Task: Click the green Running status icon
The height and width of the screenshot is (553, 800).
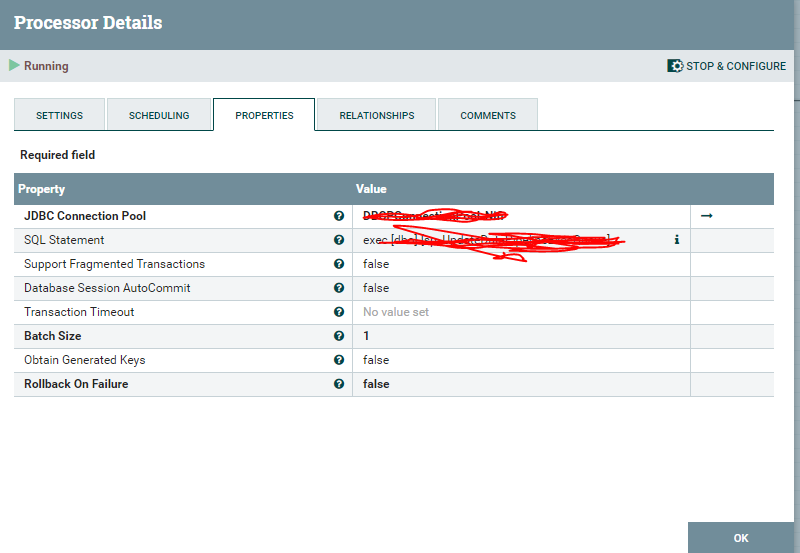Action: [x=14, y=65]
